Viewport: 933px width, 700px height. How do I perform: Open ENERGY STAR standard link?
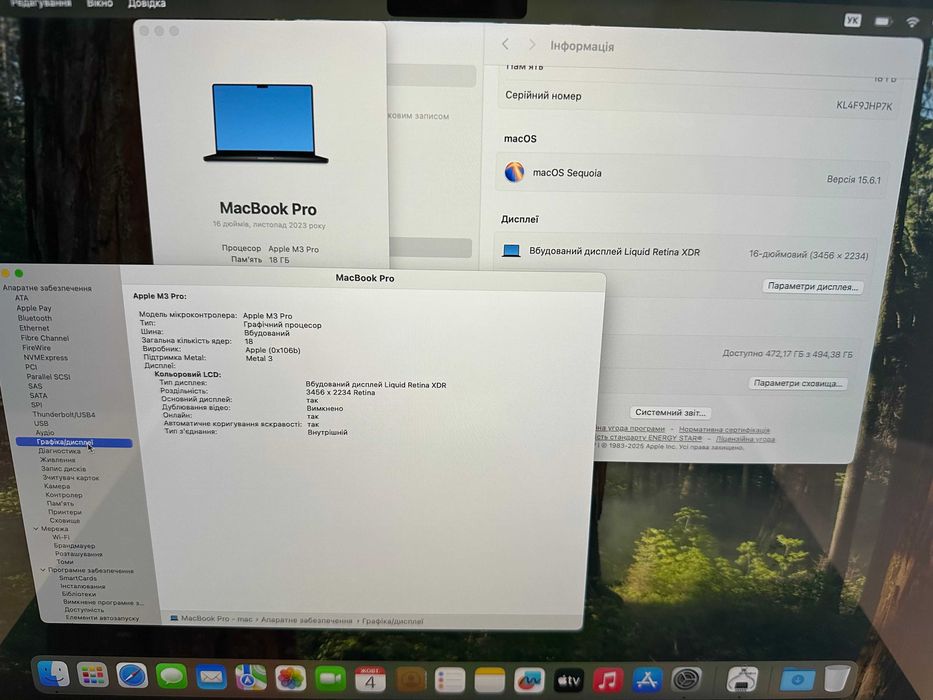647,438
